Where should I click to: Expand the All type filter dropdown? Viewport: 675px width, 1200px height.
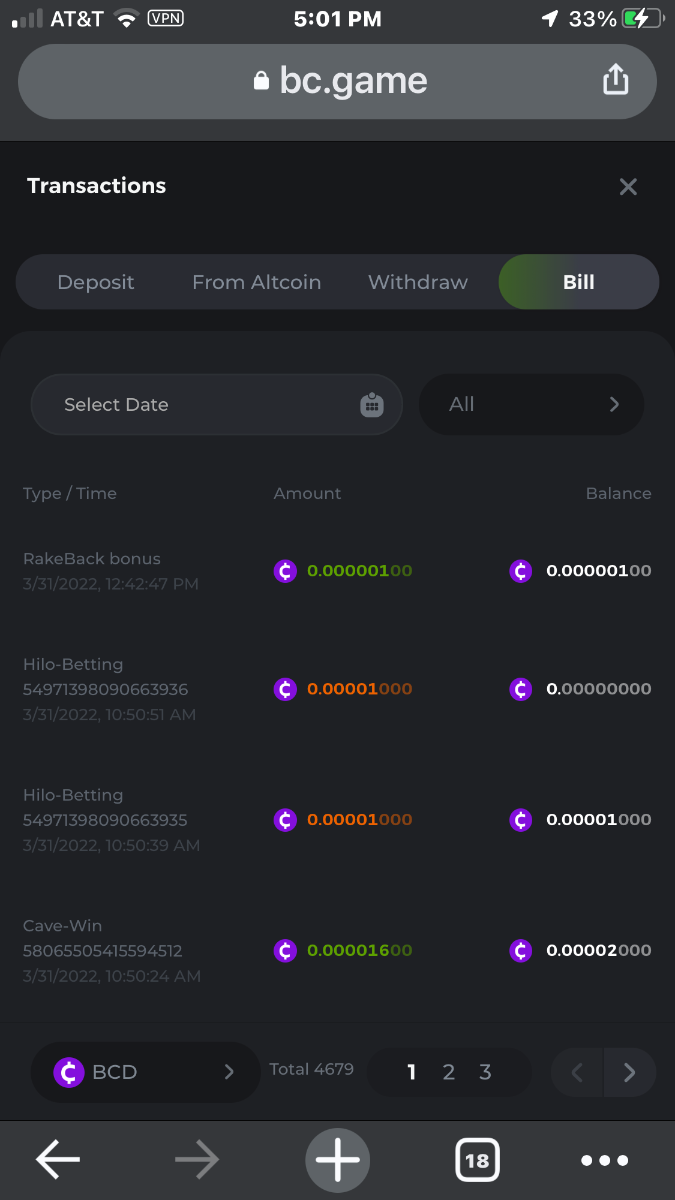pyautogui.click(x=531, y=405)
